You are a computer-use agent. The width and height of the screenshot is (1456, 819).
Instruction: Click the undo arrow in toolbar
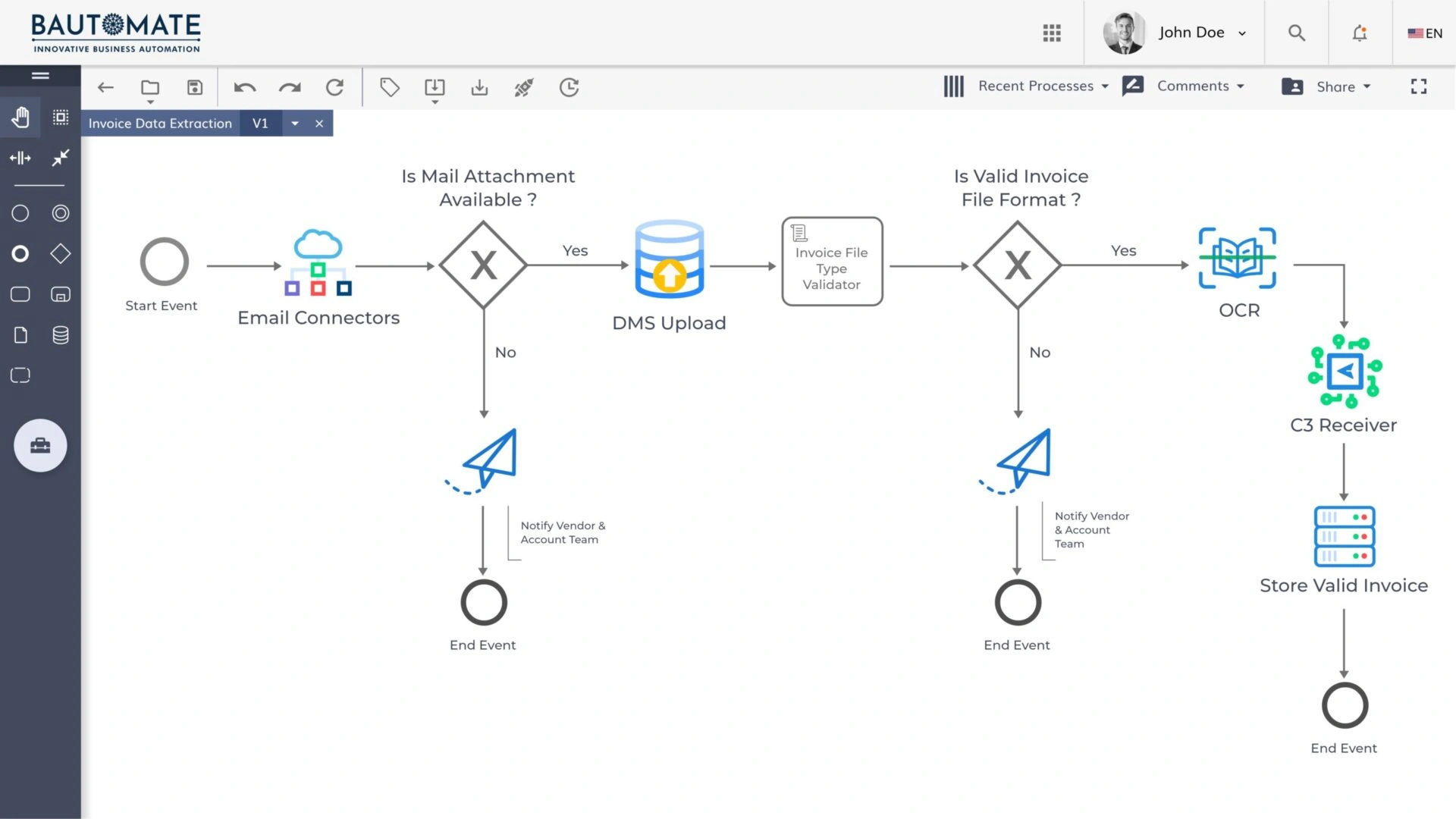tap(244, 87)
